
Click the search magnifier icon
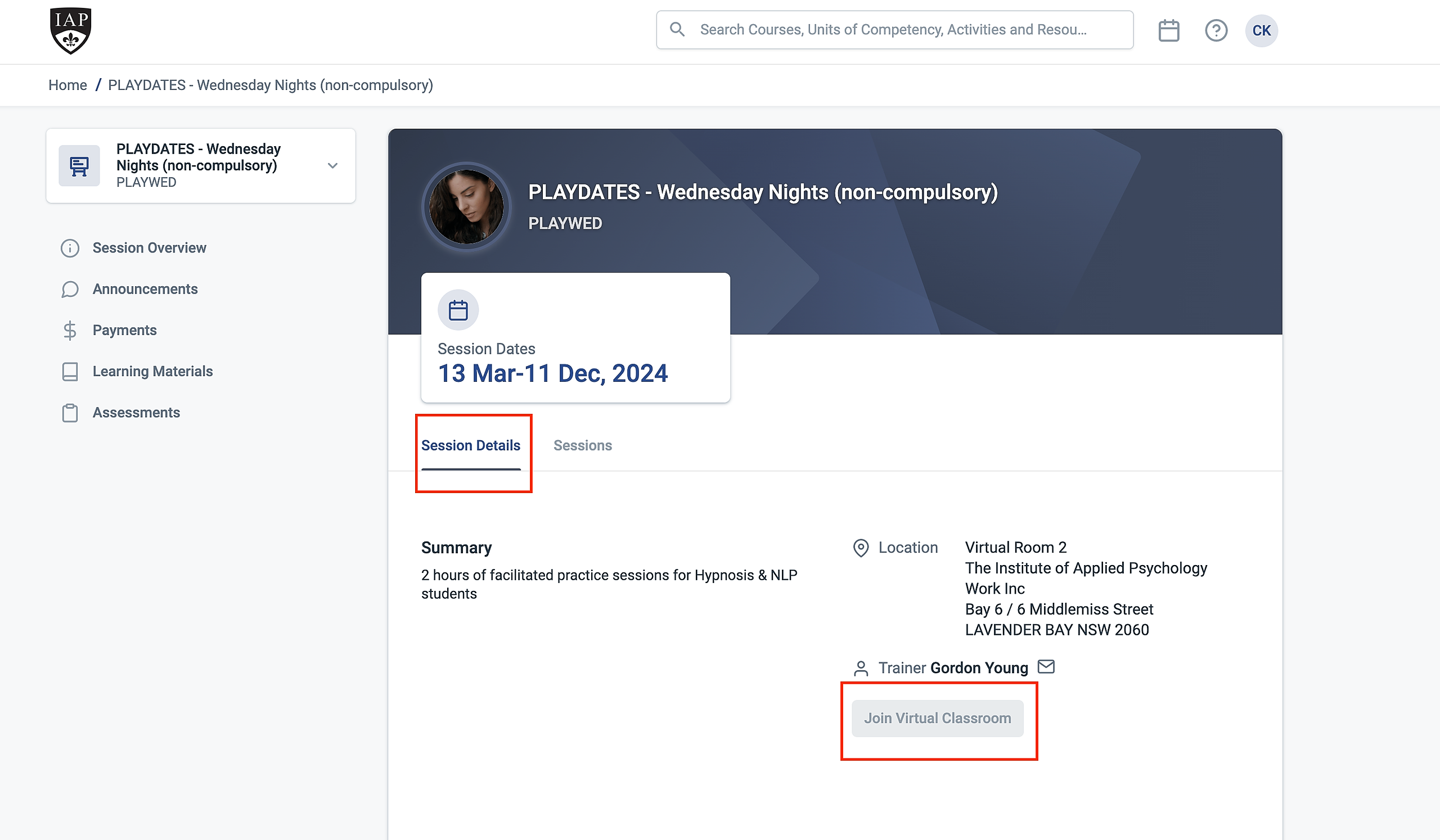pyautogui.click(x=677, y=29)
